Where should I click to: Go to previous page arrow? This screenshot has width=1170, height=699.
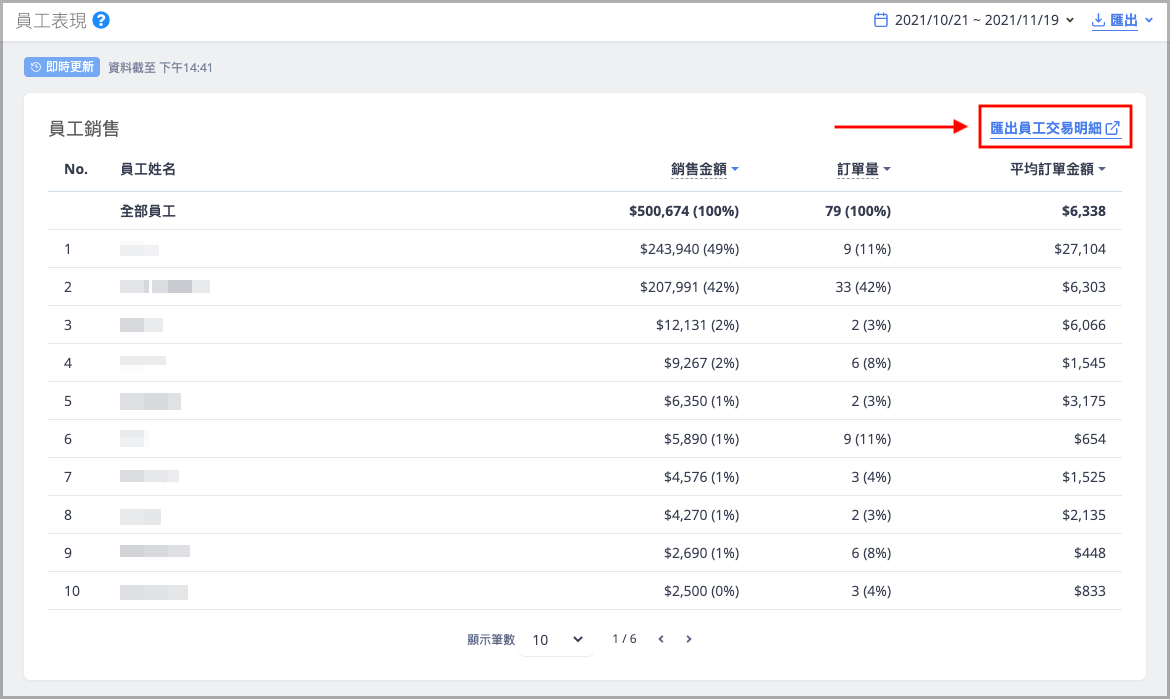[x=661, y=639]
